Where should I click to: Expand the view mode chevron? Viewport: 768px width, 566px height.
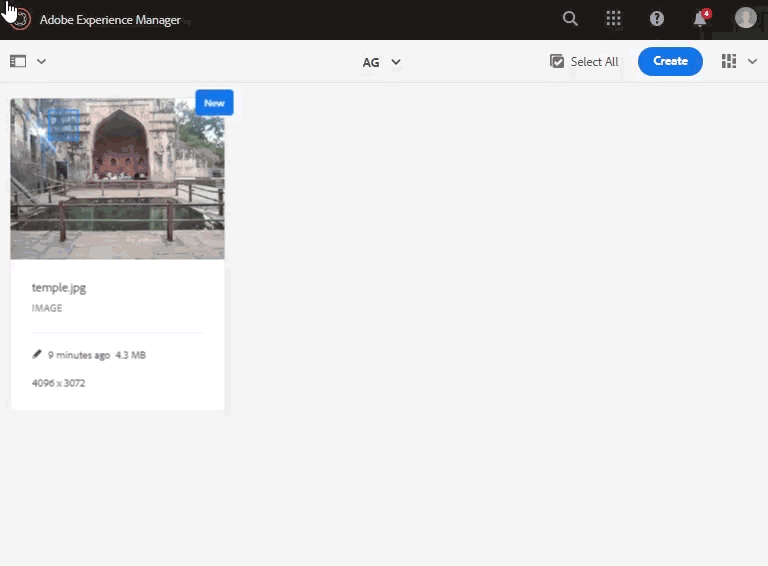tap(752, 62)
